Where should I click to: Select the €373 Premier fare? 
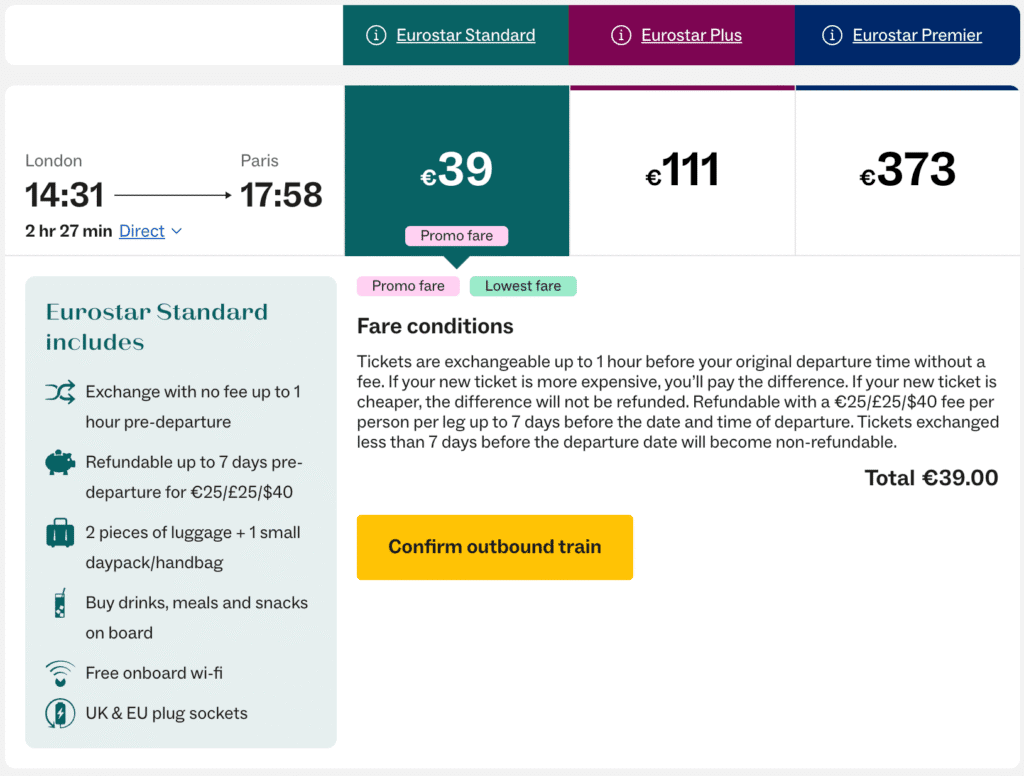907,171
